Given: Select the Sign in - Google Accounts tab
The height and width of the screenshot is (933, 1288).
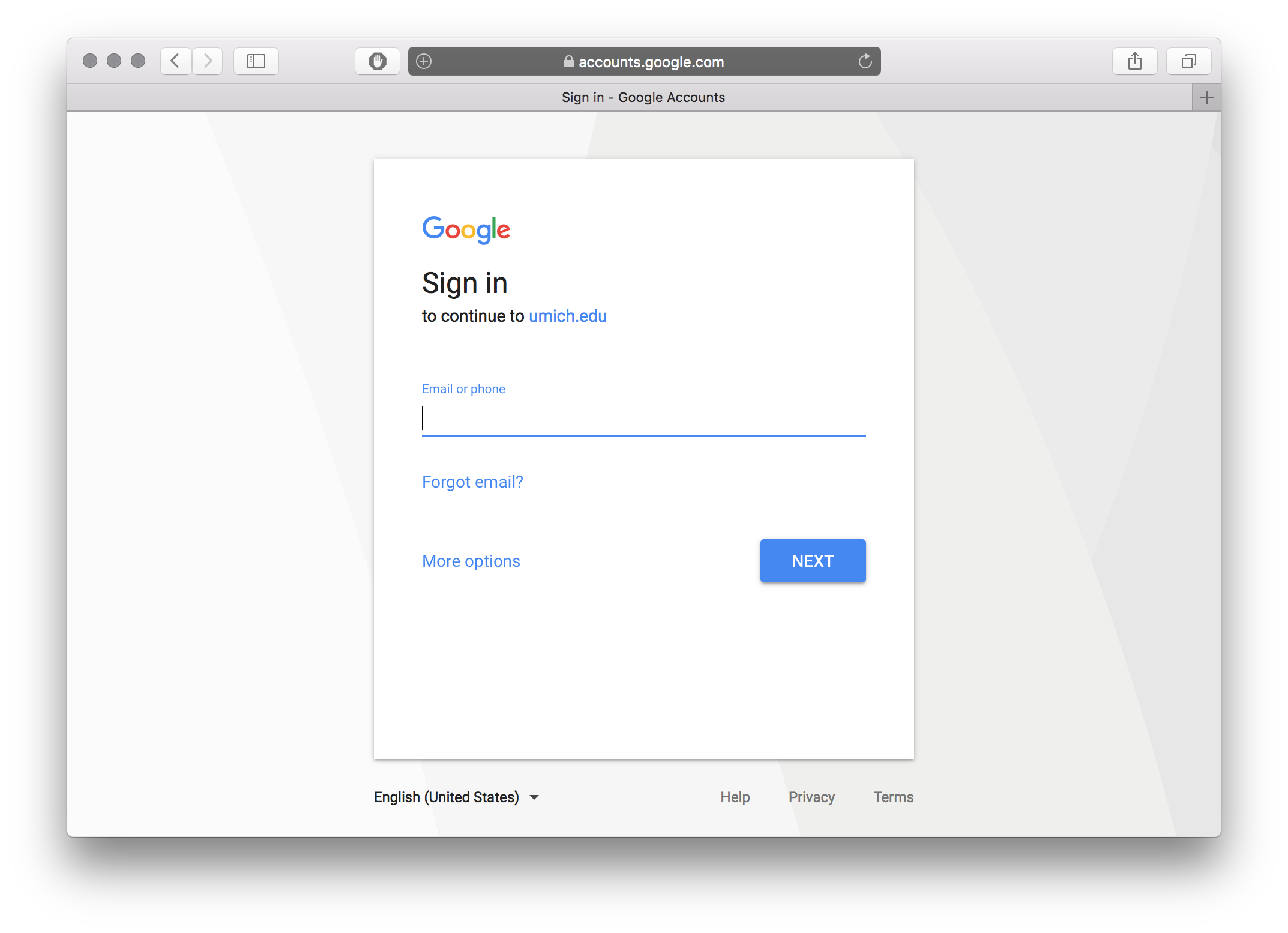Looking at the screenshot, I should 643,98.
